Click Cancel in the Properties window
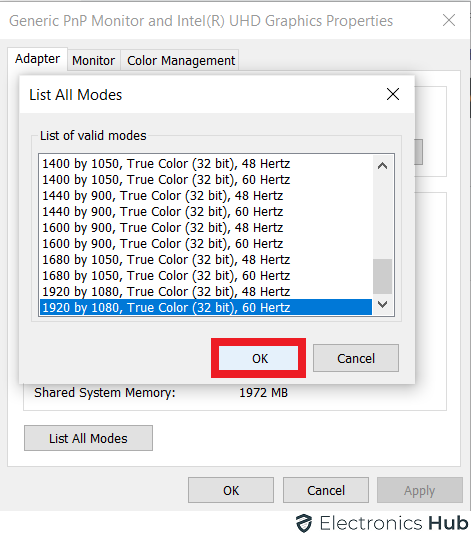 coord(326,490)
